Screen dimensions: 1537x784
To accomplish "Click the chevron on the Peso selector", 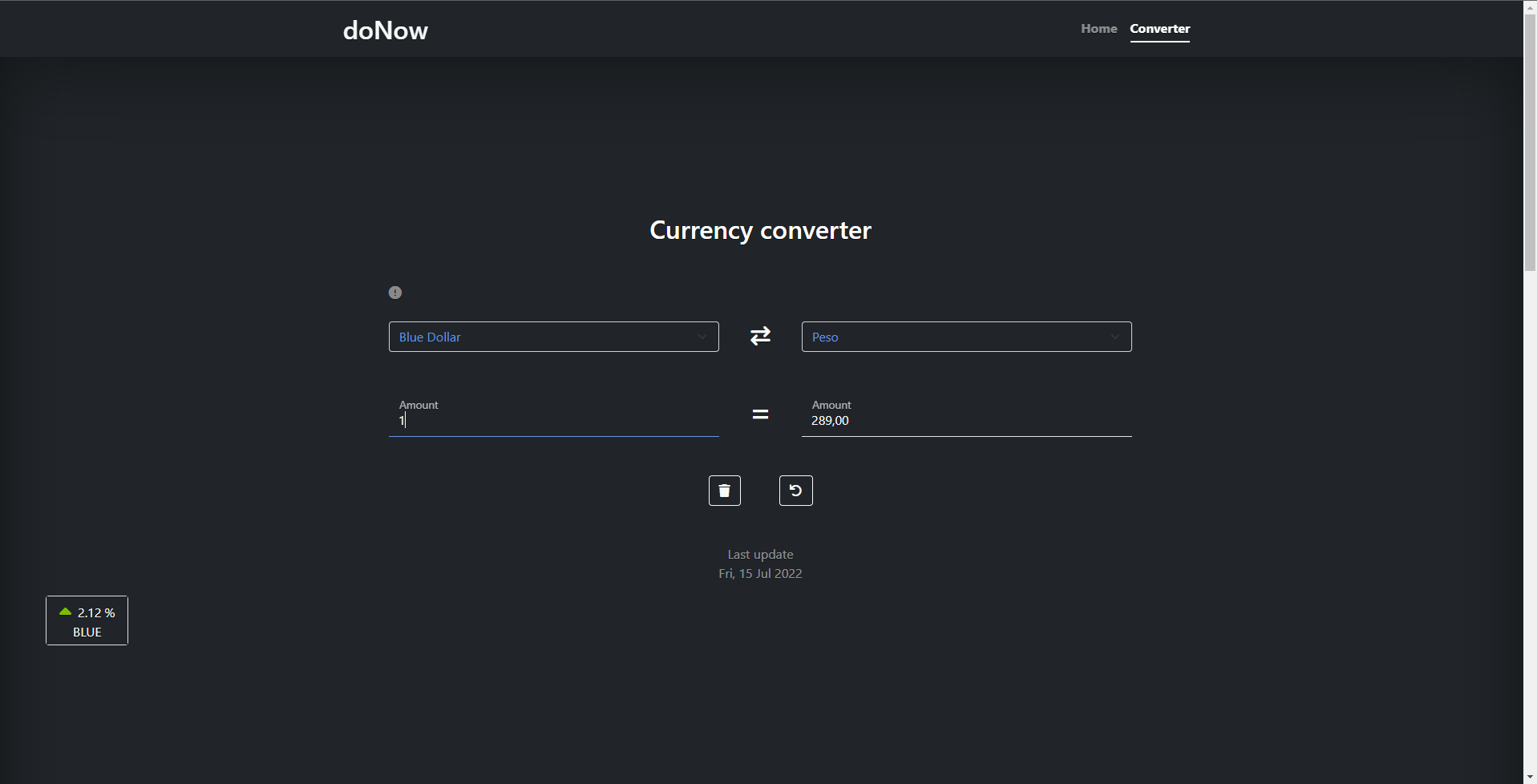I will click(1115, 337).
